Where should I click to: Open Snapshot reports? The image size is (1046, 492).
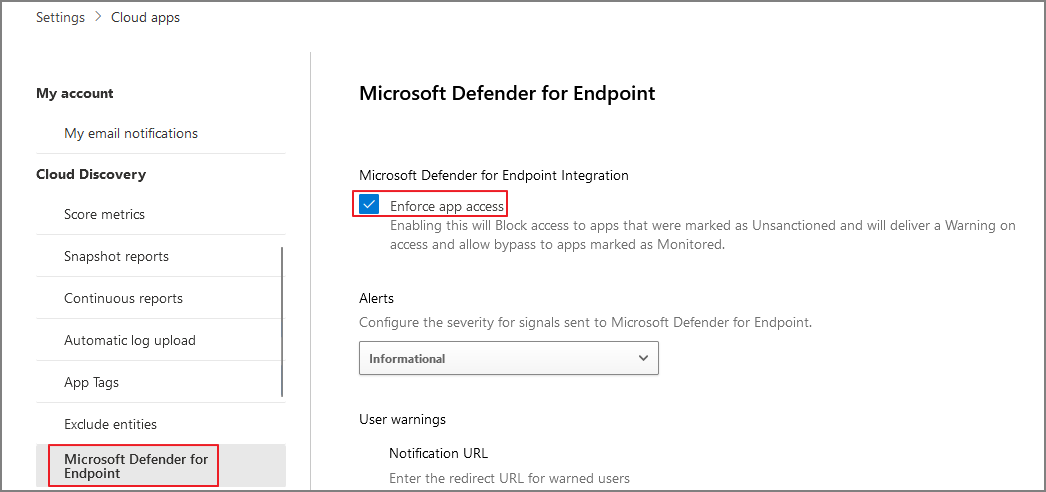click(116, 257)
